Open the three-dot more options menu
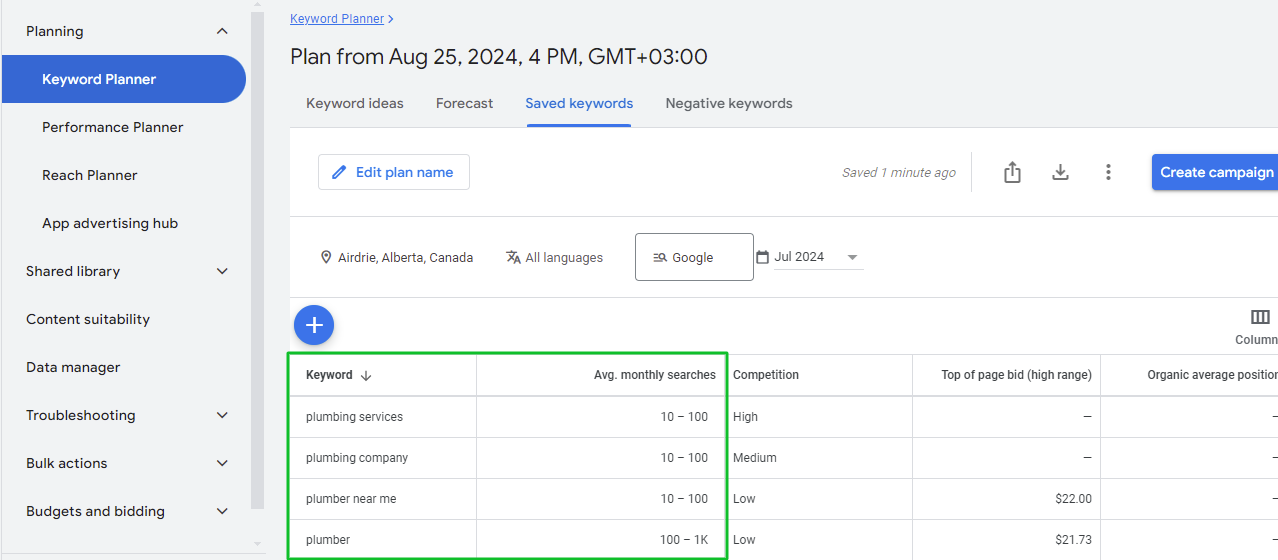Screen dimensions: 1278x560 [x=1108, y=172]
